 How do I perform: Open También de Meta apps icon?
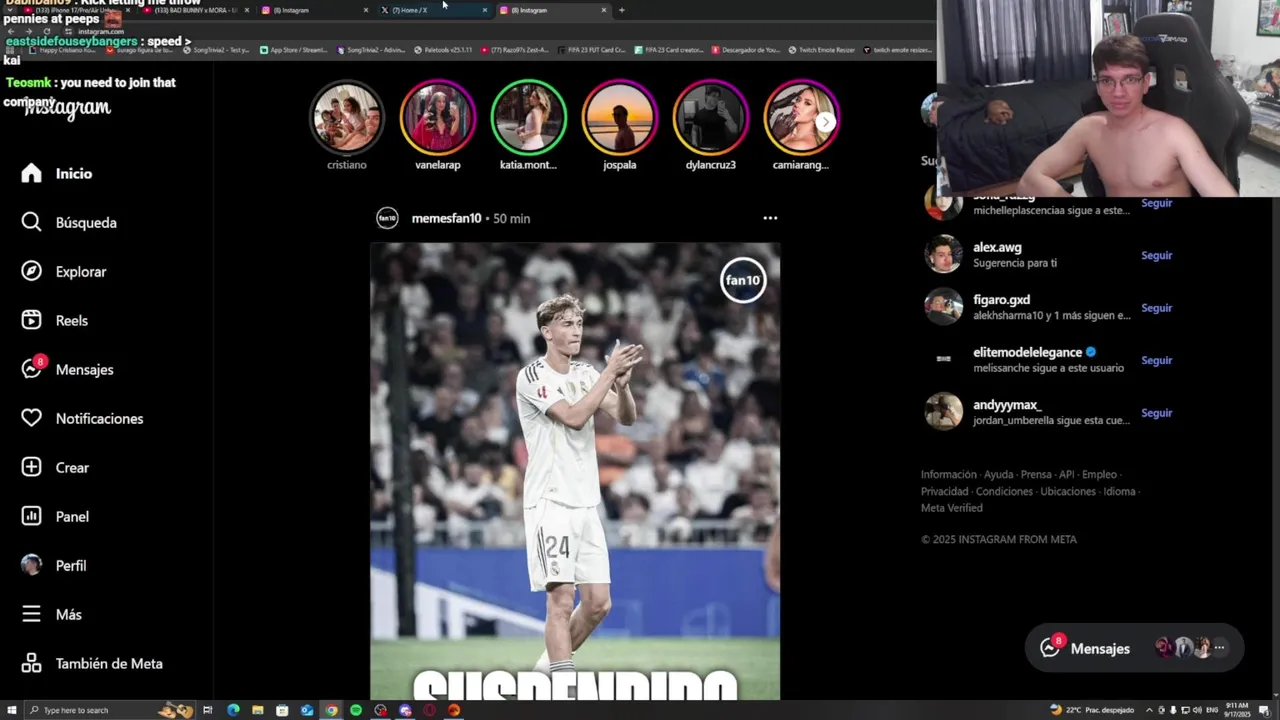pyautogui.click(x=31, y=663)
